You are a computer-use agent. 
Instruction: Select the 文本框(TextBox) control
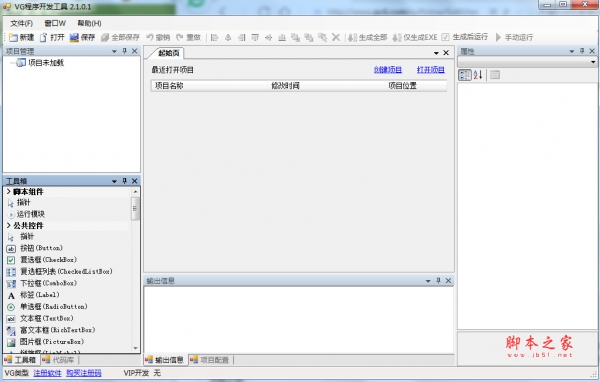pos(47,318)
